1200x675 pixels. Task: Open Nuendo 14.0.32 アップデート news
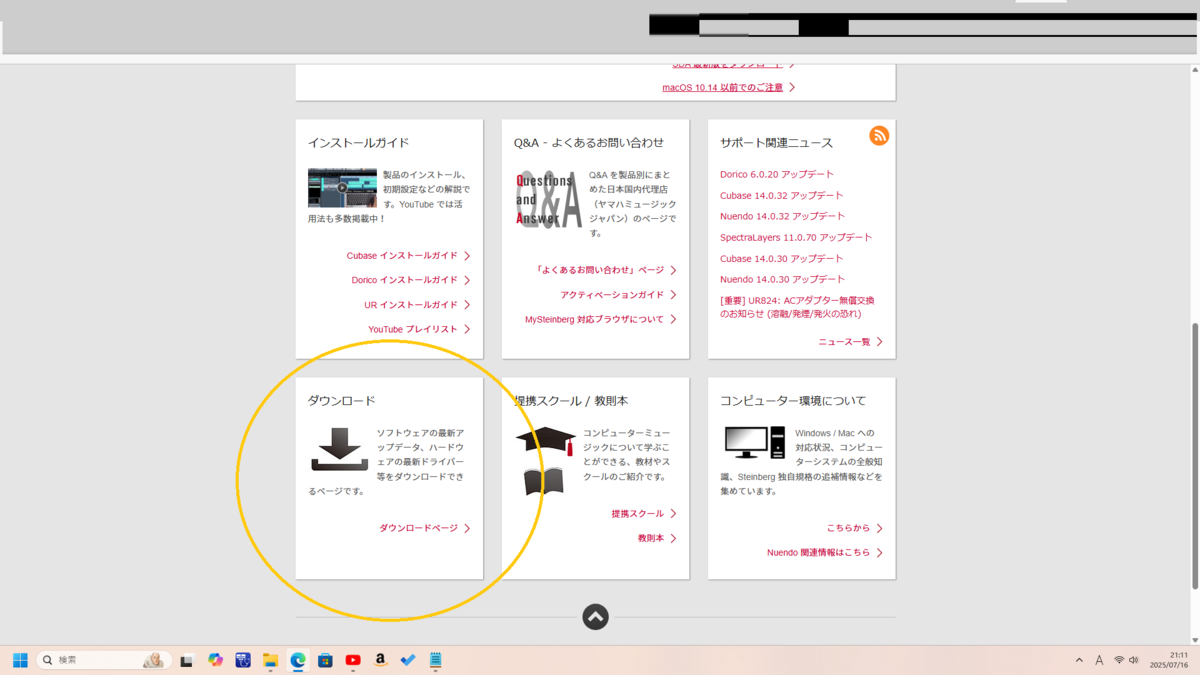[x=782, y=216]
